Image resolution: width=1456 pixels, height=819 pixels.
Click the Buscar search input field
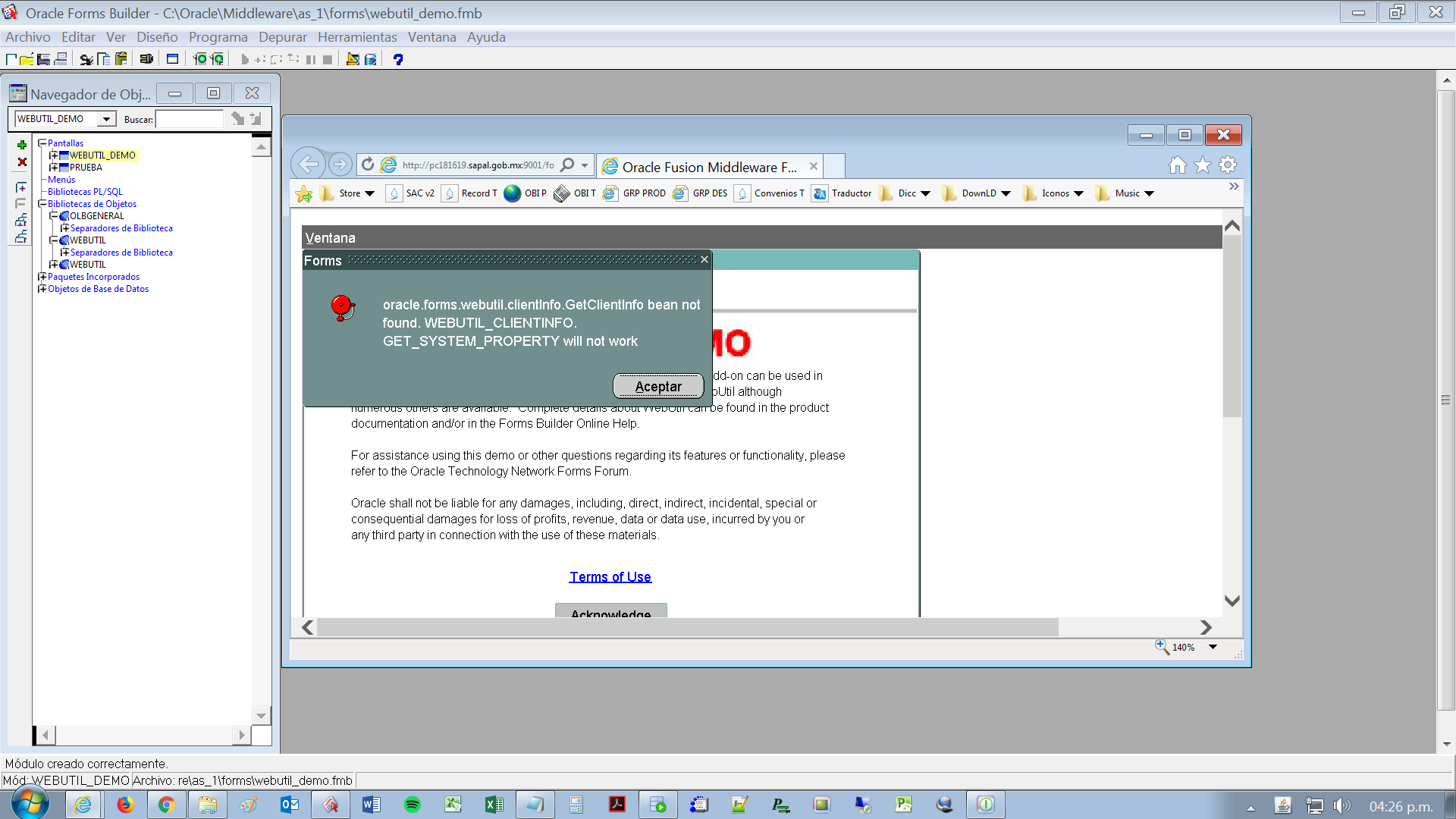[190, 119]
